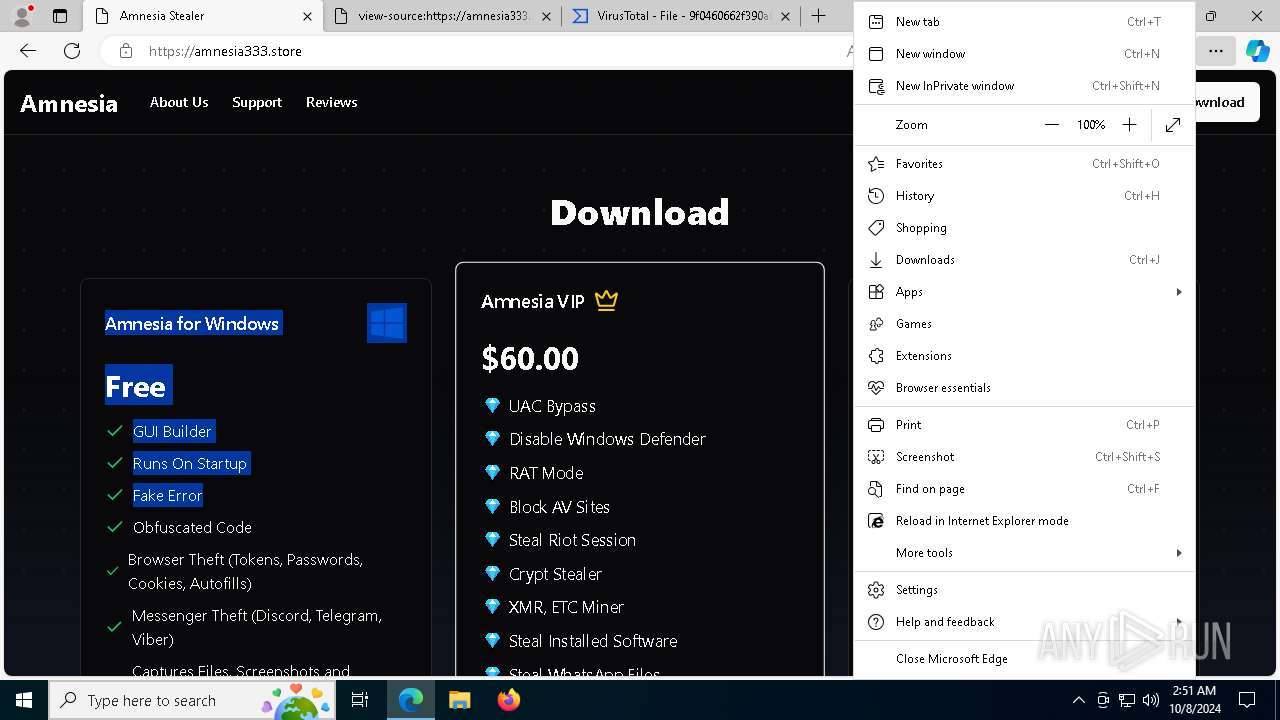The width and height of the screenshot is (1280, 720).
Task: Close the VirusTotal tab
Action: pyautogui.click(x=785, y=16)
